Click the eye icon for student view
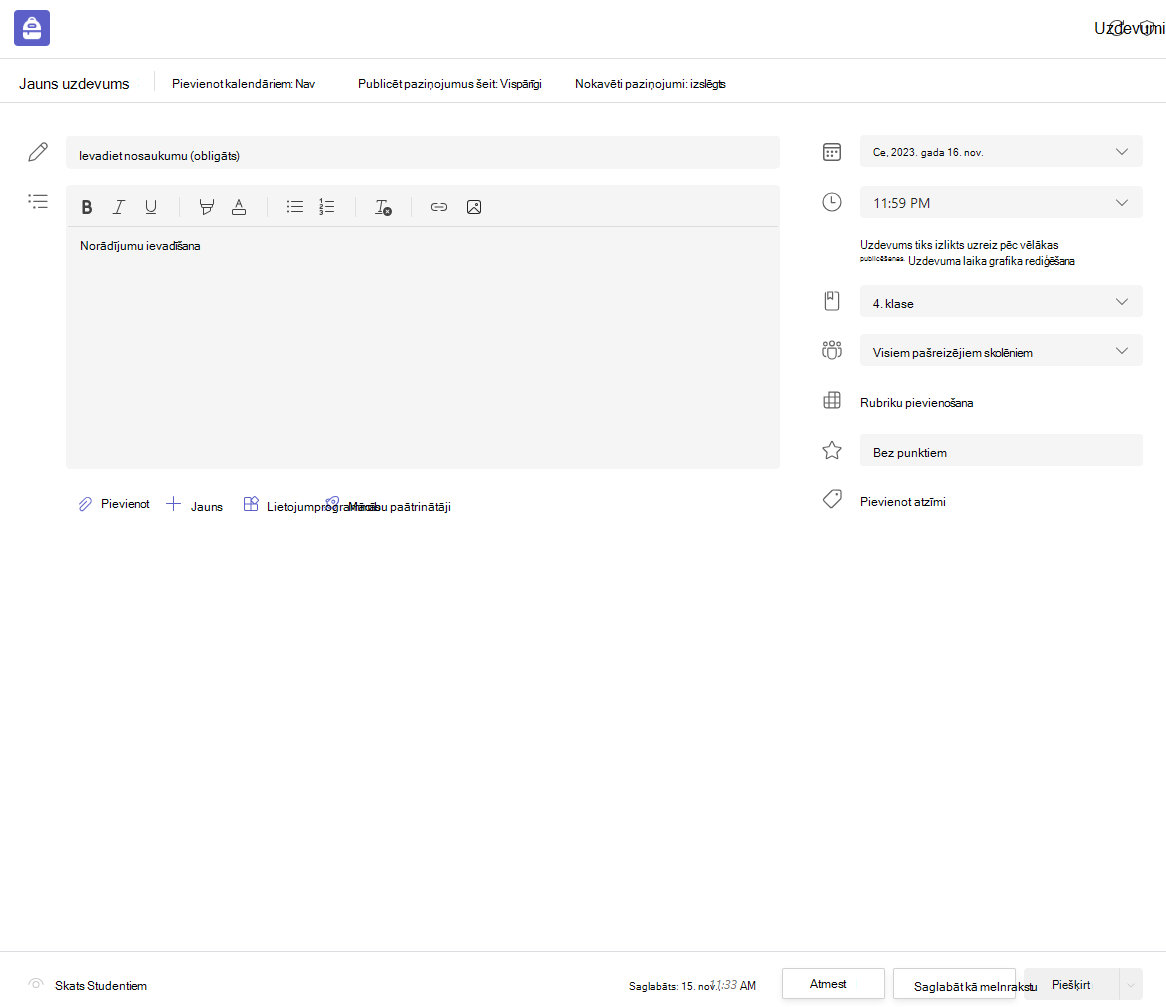 point(36,984)
